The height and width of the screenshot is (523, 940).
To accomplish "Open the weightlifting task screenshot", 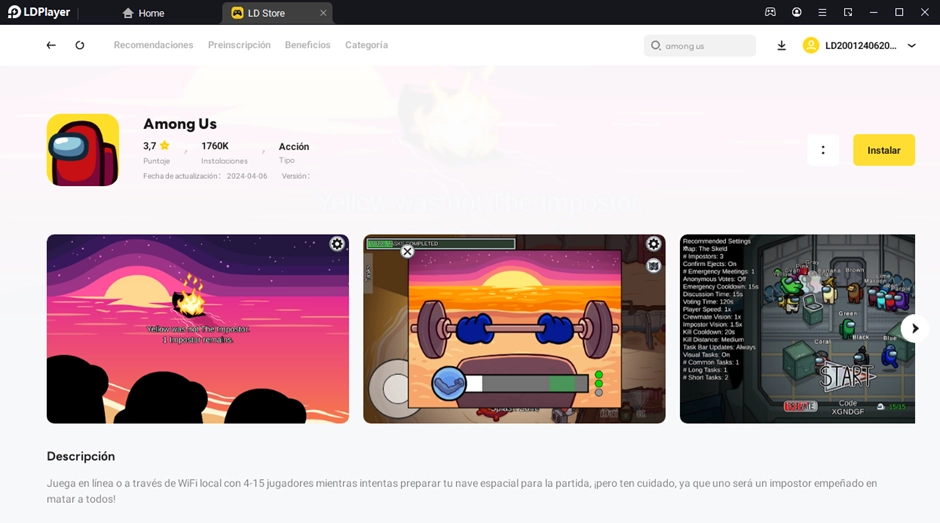I will pyautogui.click(x=514, y=329).
